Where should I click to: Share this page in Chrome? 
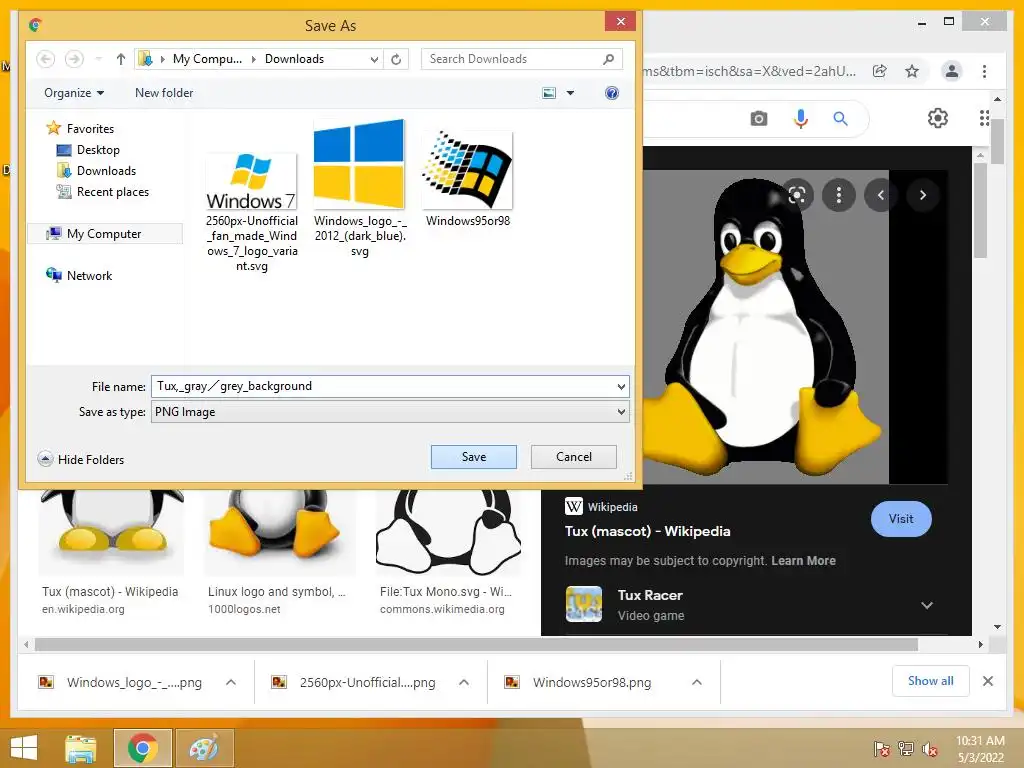click(x=880, y=71)
